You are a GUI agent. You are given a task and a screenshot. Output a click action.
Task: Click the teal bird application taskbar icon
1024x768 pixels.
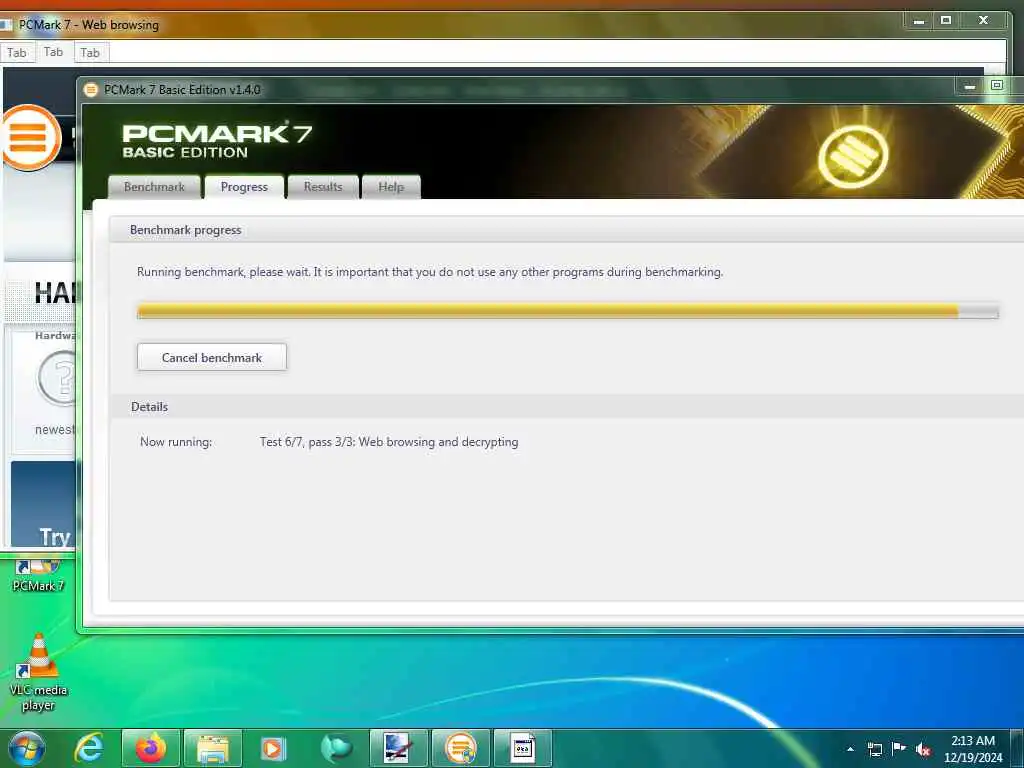point(336,748)
